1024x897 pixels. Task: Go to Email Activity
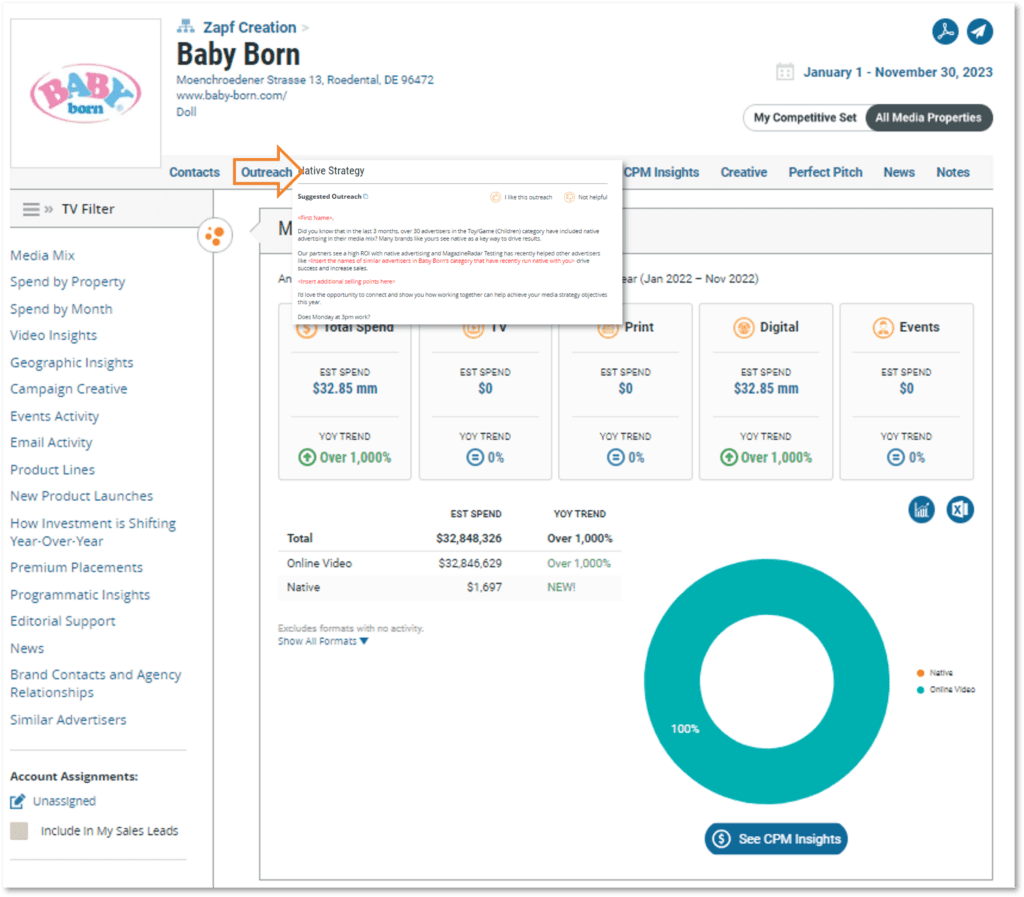pos(51,443)
